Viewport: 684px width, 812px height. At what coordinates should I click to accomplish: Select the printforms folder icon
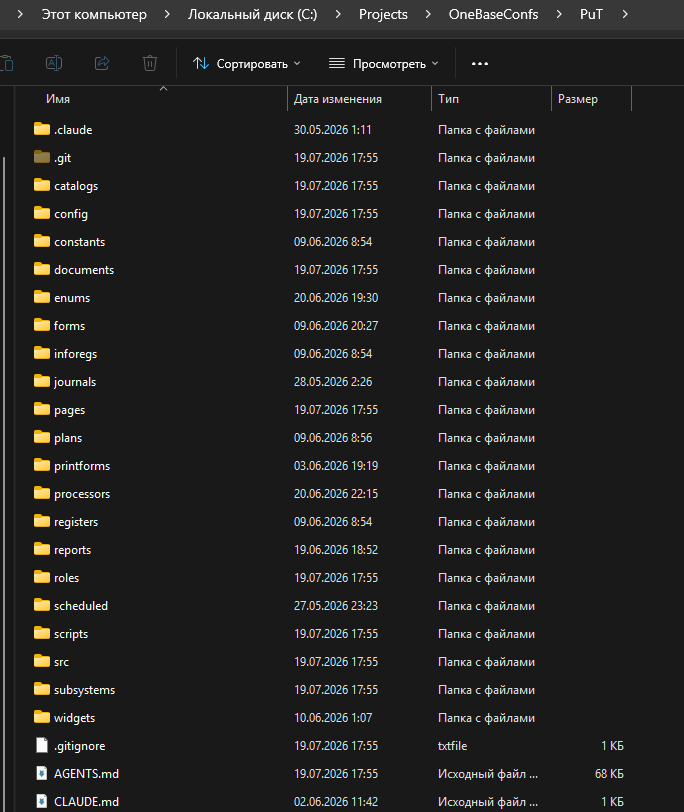click(x=42, y=465)
